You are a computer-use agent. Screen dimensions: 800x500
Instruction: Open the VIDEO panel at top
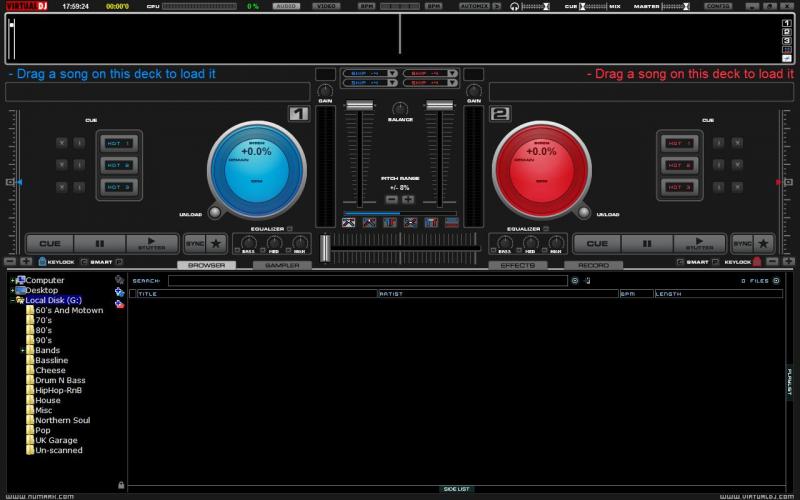(327, 6)
